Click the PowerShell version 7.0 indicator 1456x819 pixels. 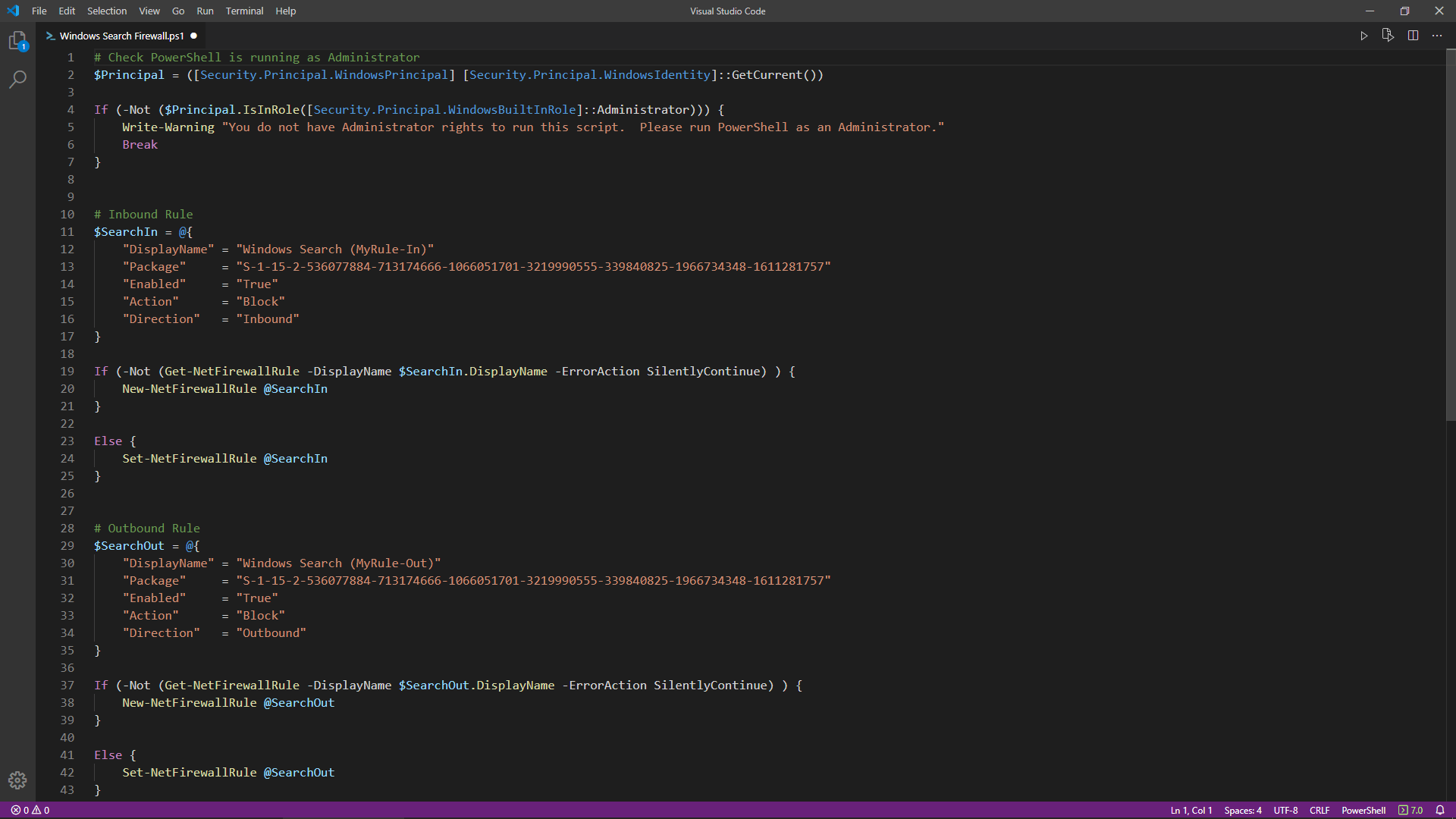(x=1410, y=810)
